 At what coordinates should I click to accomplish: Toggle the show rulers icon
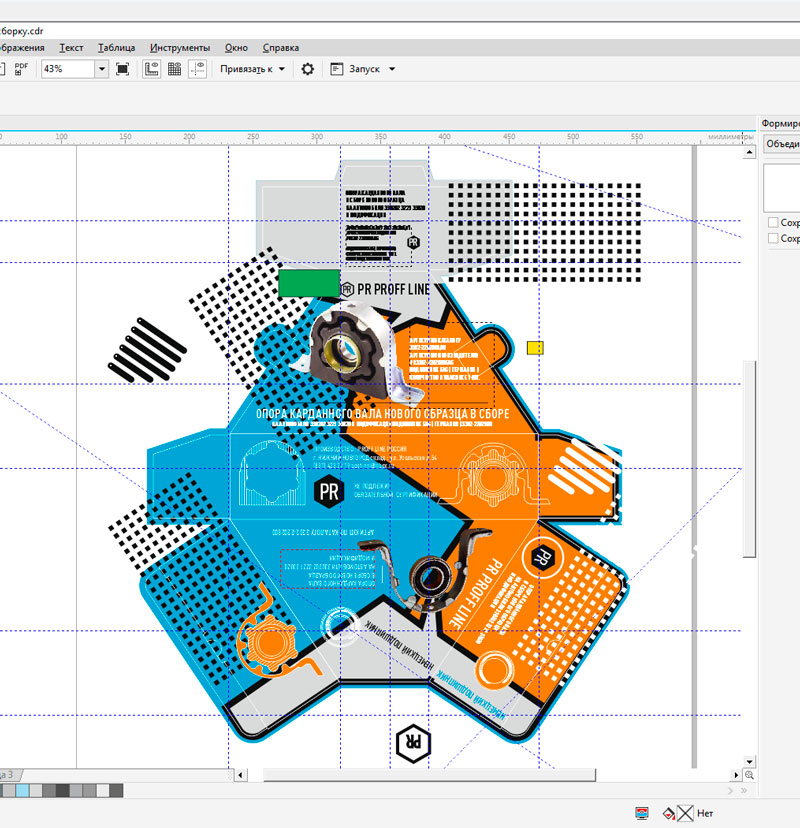pos(152,69)
